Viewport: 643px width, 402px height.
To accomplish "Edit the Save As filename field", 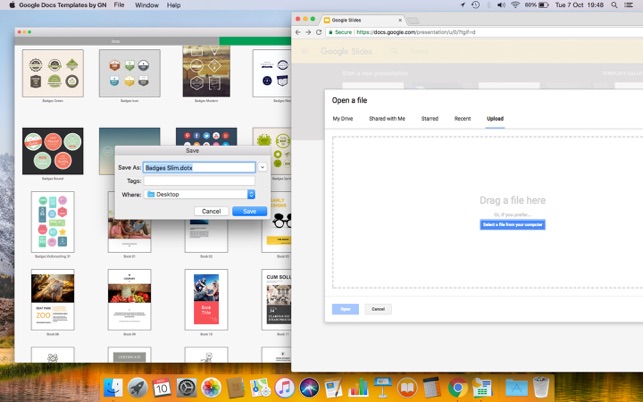I will [199, 167].
